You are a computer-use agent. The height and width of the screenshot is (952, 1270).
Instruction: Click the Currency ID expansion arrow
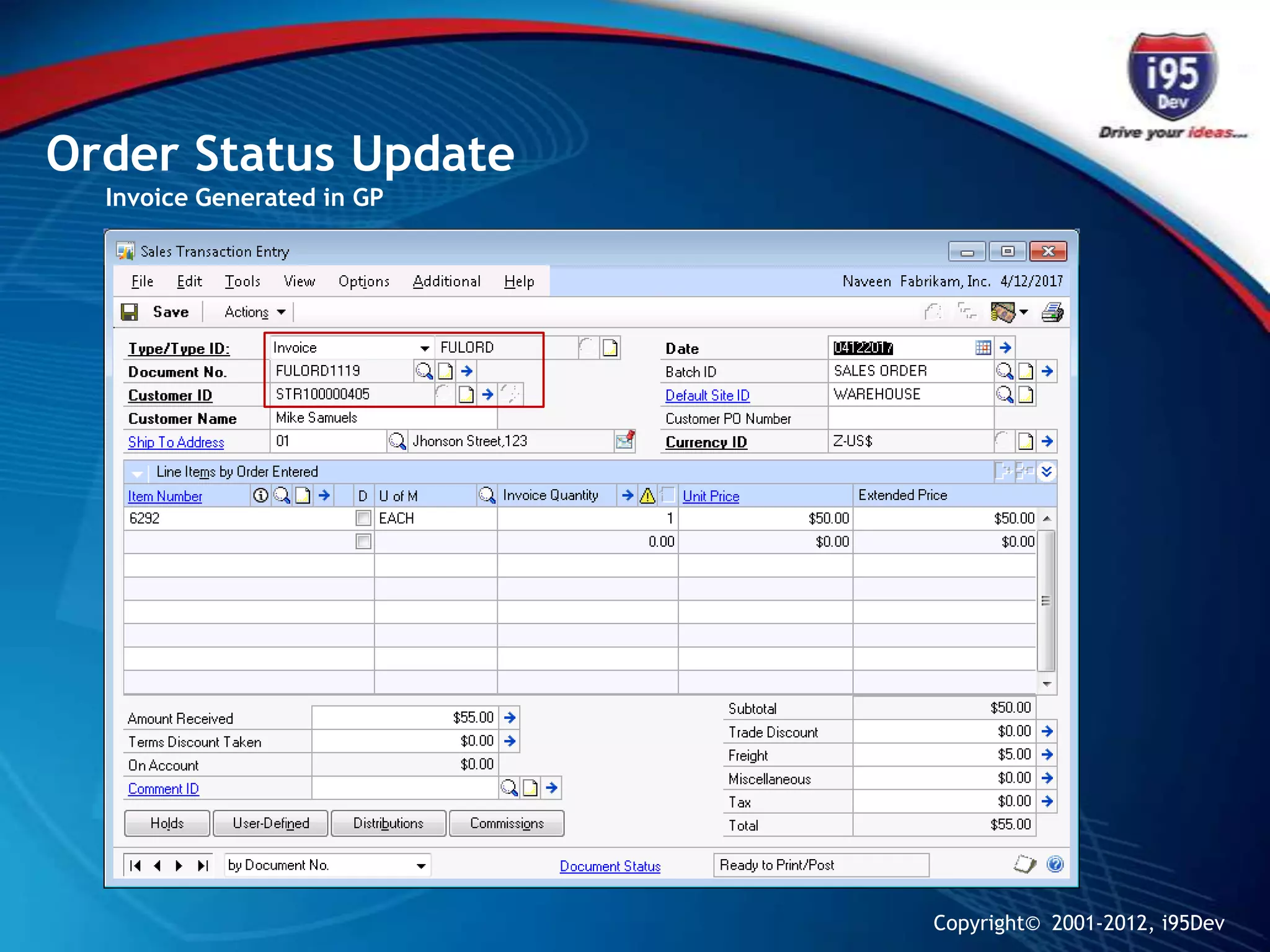pos(1047,441)
